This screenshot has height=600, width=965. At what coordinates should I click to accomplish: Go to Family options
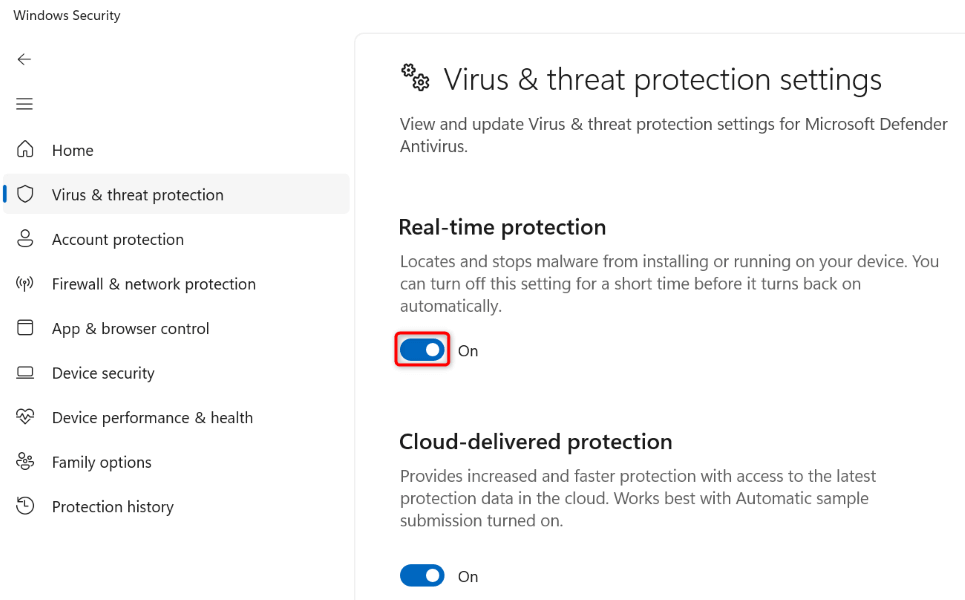(x=100, y=461)
